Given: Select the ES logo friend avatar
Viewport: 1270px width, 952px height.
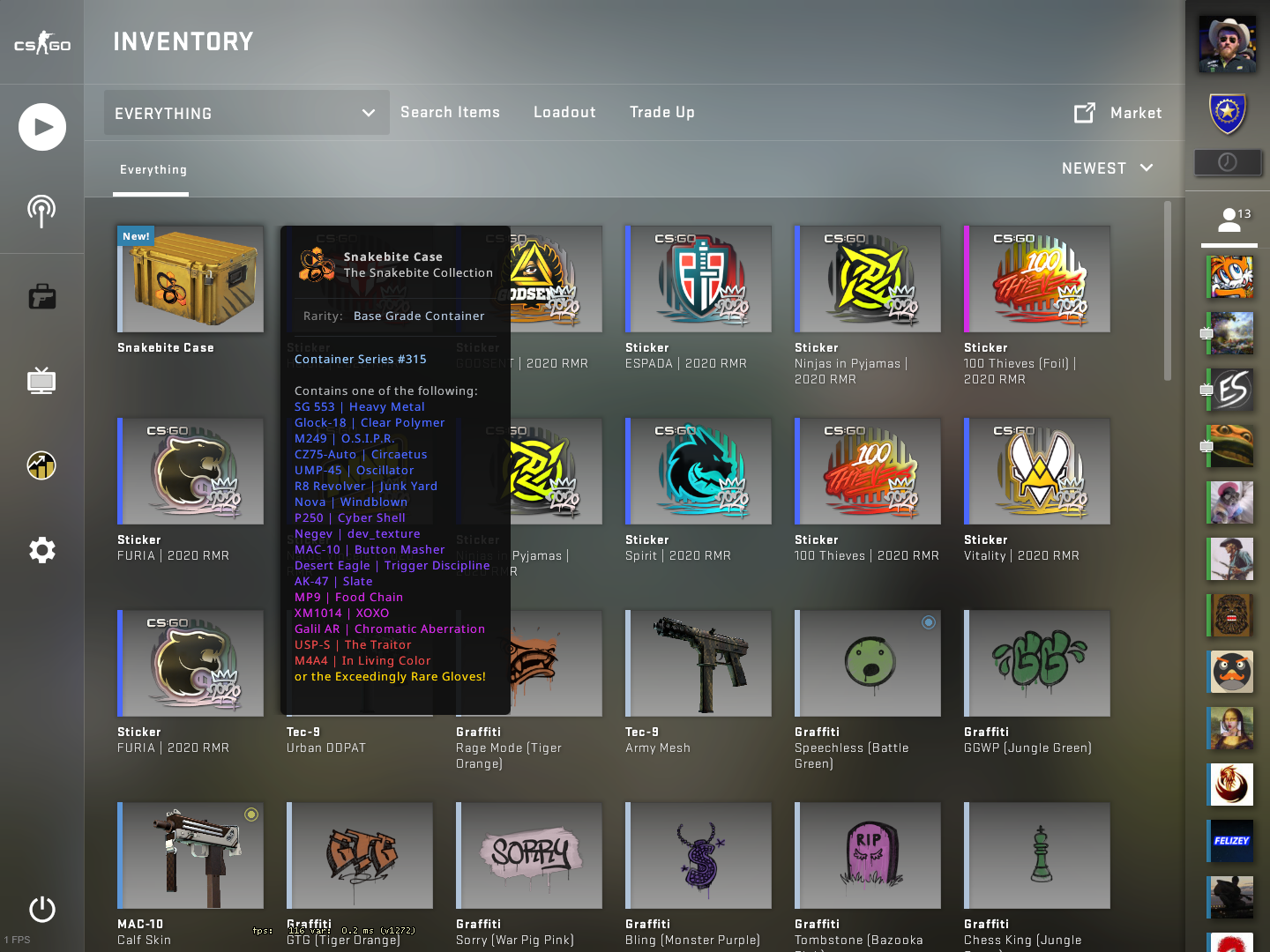Looking at the screenshot, I should (1230, 390).
